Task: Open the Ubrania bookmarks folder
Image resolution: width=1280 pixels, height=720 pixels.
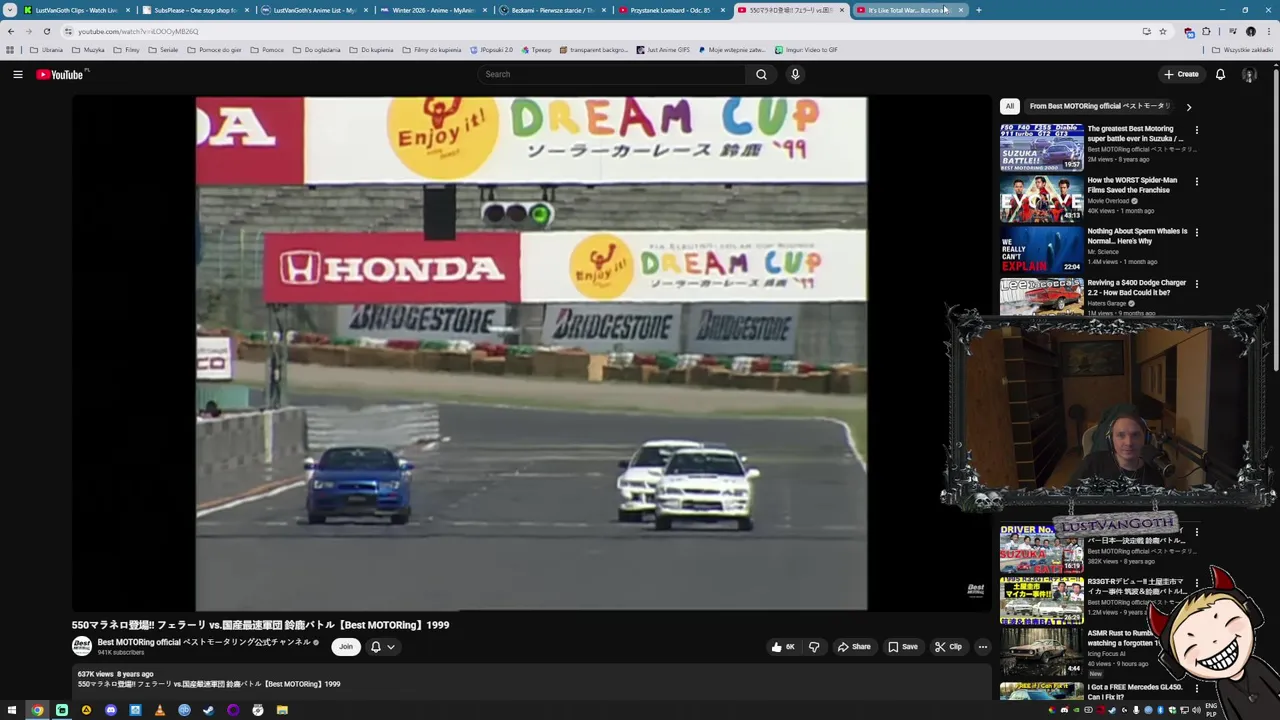Action: coord(46,49)
